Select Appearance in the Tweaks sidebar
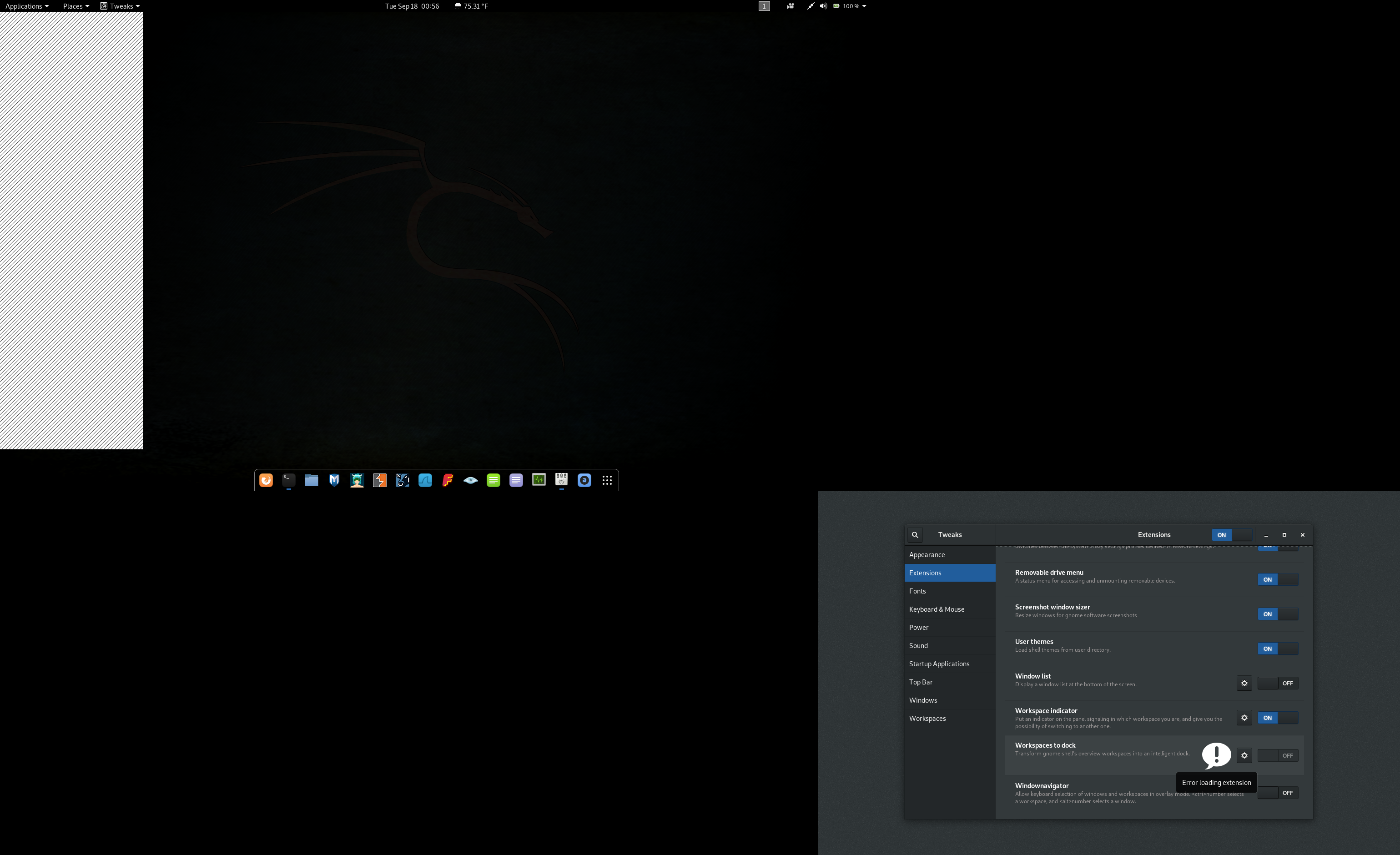The width and height of the screenshot is (1400, 855). tap(927, 554)
